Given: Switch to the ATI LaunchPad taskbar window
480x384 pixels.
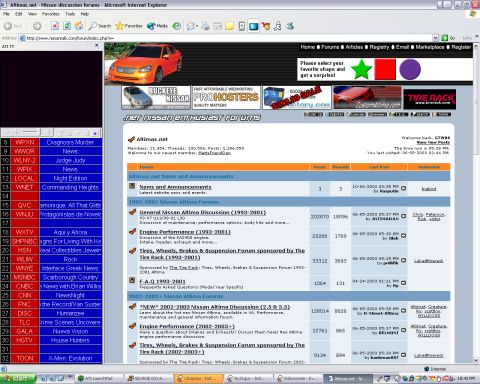Looking at the screenshot, I should pos(99,379).
